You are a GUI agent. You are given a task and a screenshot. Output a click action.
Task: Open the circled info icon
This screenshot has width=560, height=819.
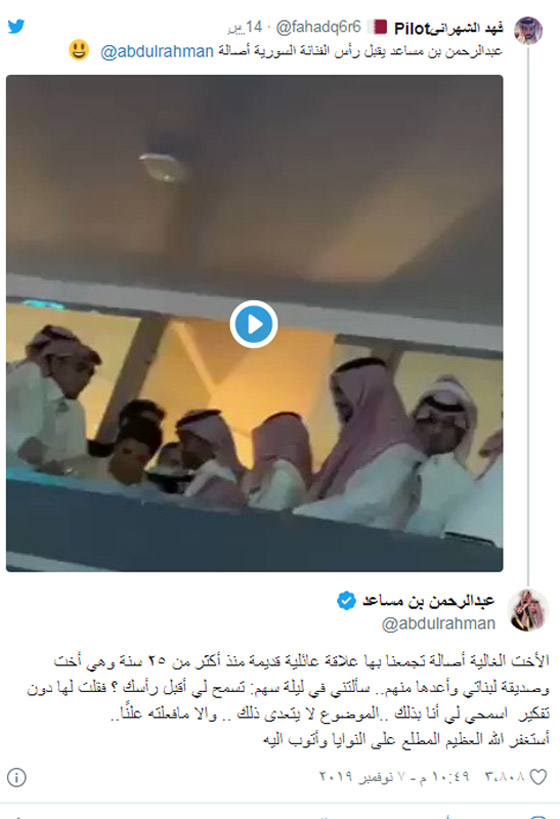point(16,777)
